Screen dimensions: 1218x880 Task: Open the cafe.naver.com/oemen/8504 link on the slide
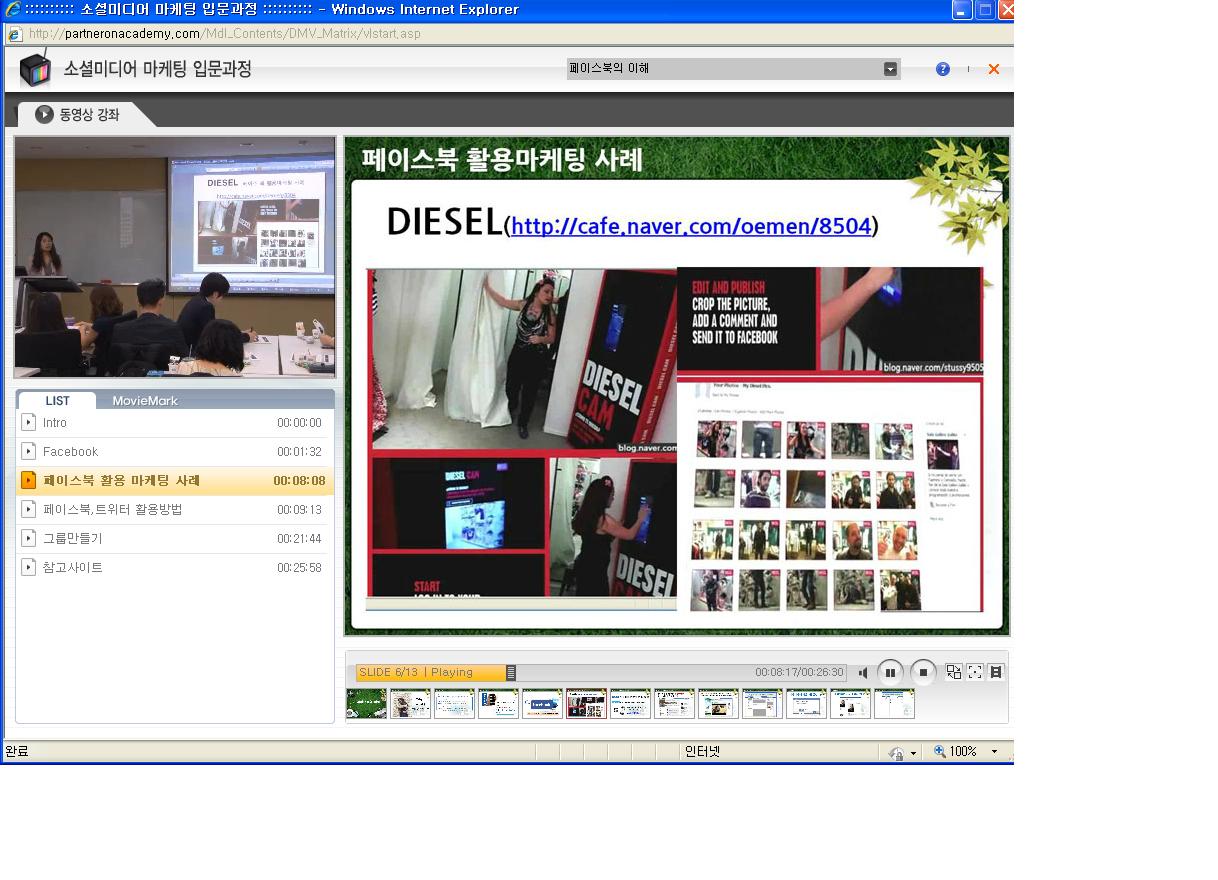coord(691,226)
